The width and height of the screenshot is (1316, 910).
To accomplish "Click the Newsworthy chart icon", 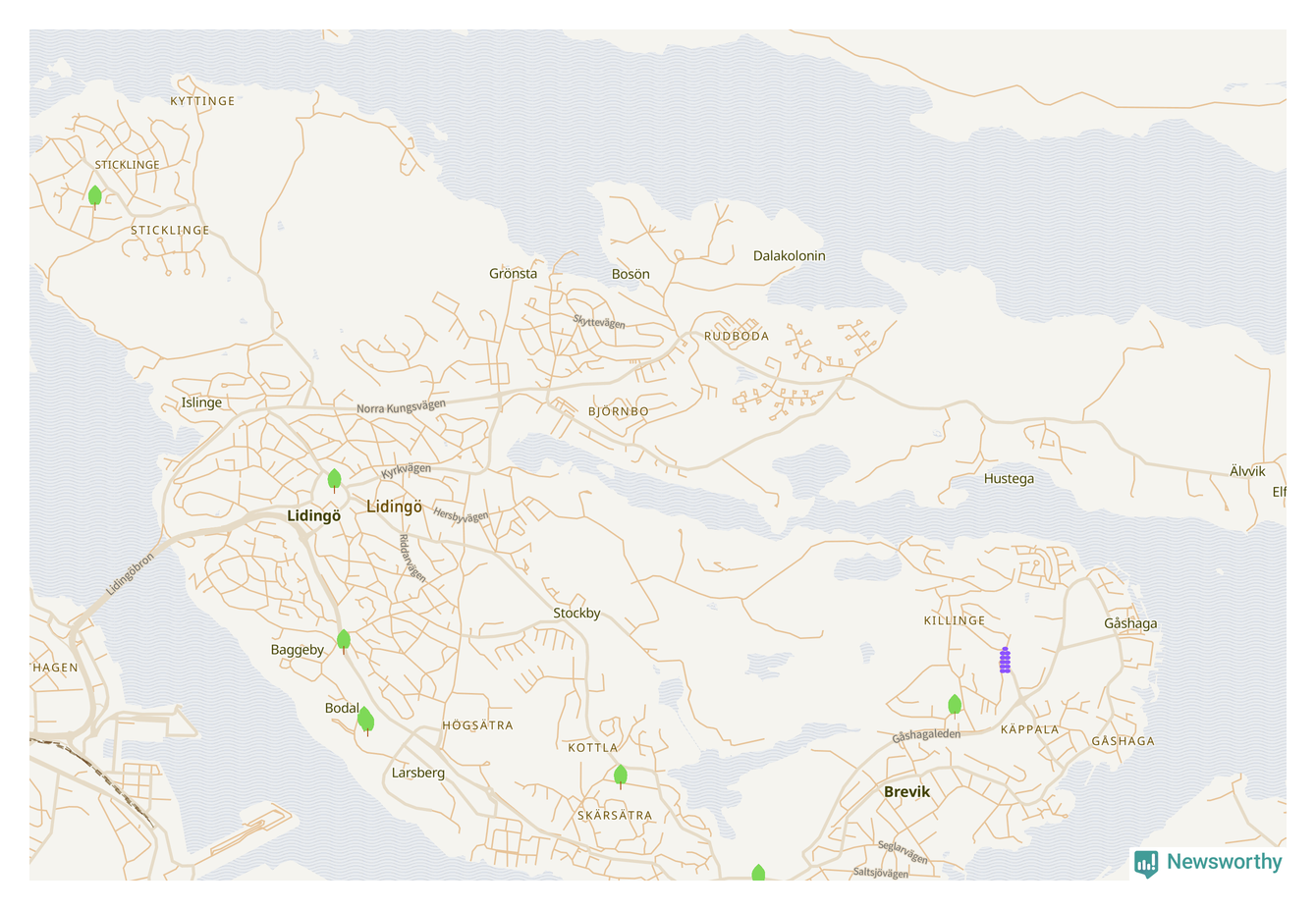I will point(1146,864).
